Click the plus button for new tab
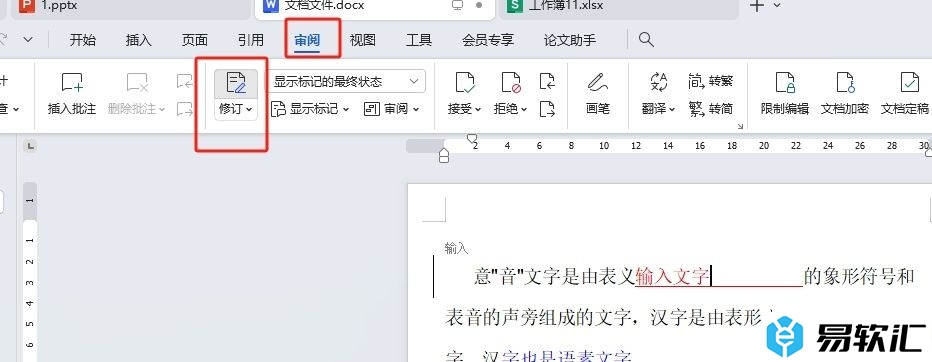Viewport: 932px width, 362px height. pyautogui.click(x=757, y=6)
